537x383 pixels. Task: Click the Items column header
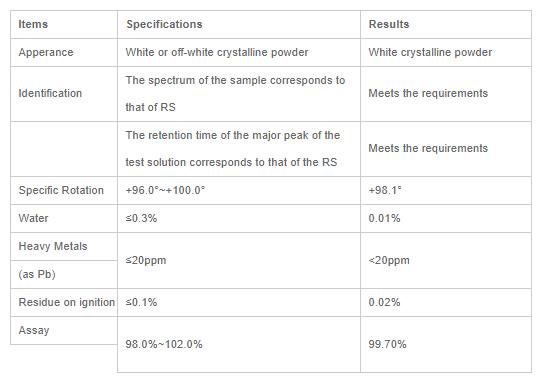point(33,24)
